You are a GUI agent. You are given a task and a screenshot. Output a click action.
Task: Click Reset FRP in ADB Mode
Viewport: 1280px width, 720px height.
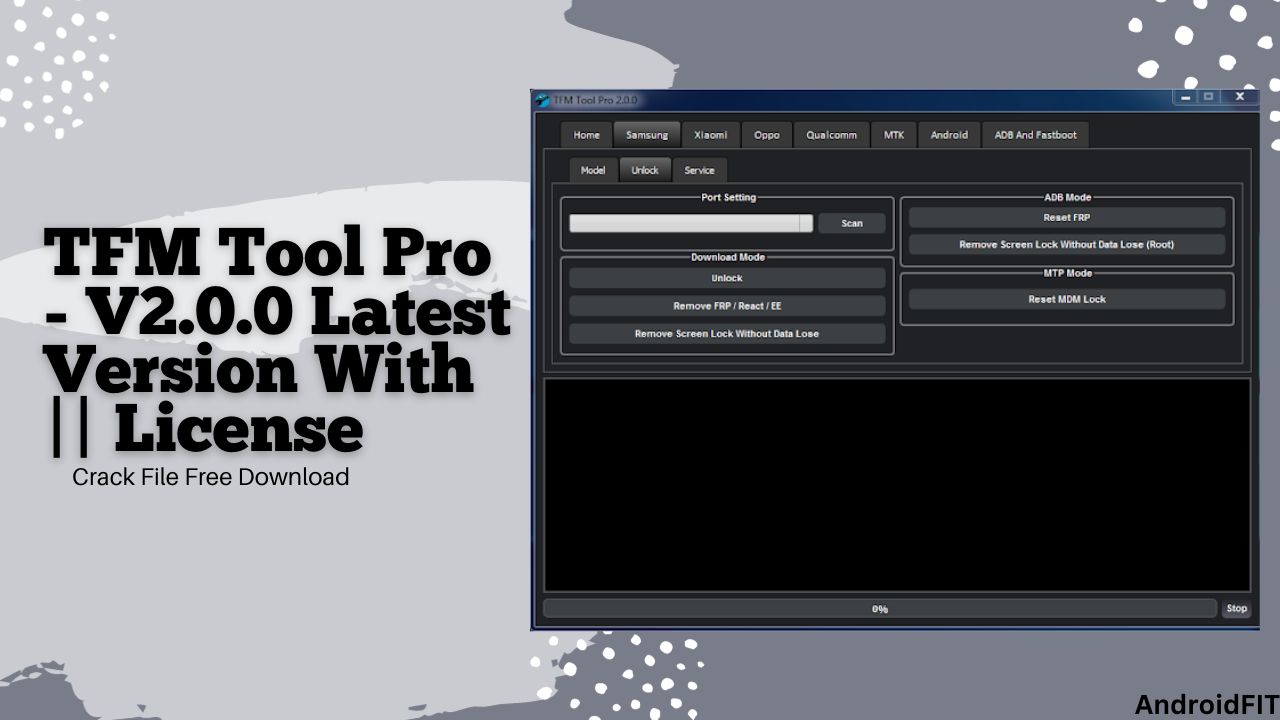point(1067,217)
